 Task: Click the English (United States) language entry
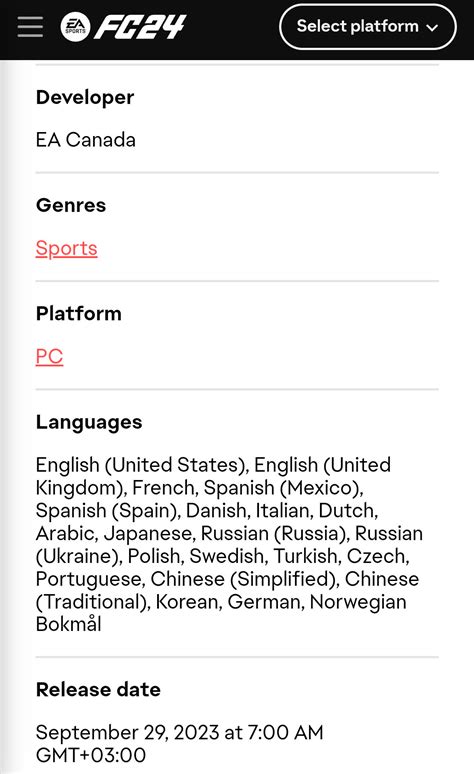[x=140, y=465]
